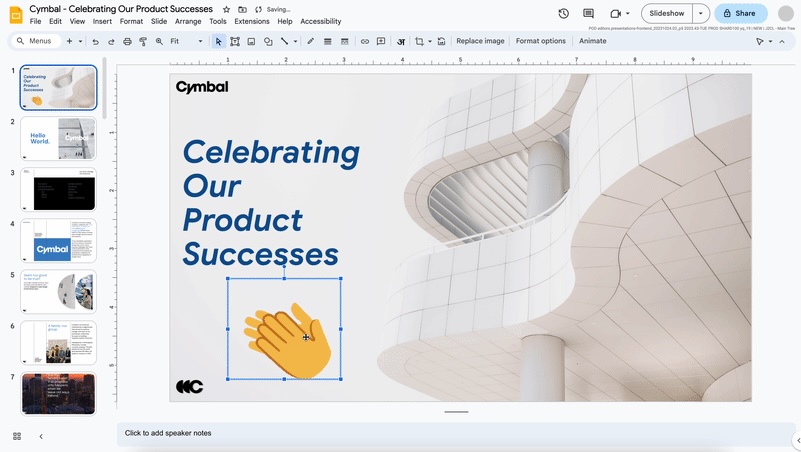
Task: Undo the last action
Action: (x=95, y=41)
